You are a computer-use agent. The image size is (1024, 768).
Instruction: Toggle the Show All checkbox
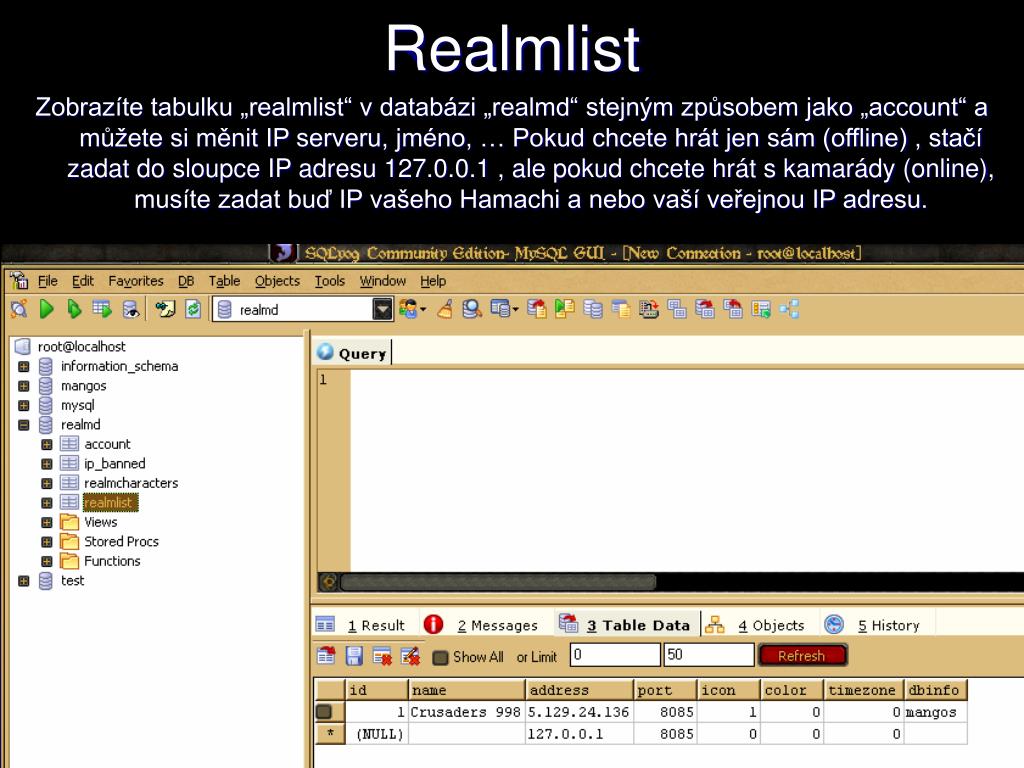tap(441, 657)
